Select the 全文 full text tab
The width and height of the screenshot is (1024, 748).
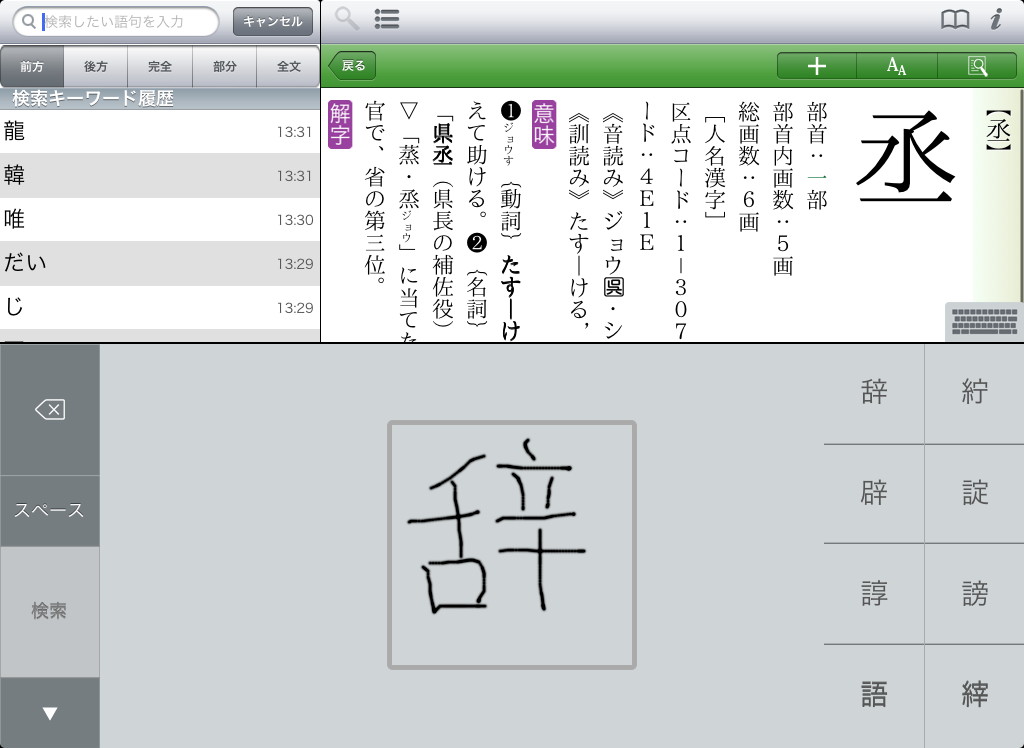[288, 67]
